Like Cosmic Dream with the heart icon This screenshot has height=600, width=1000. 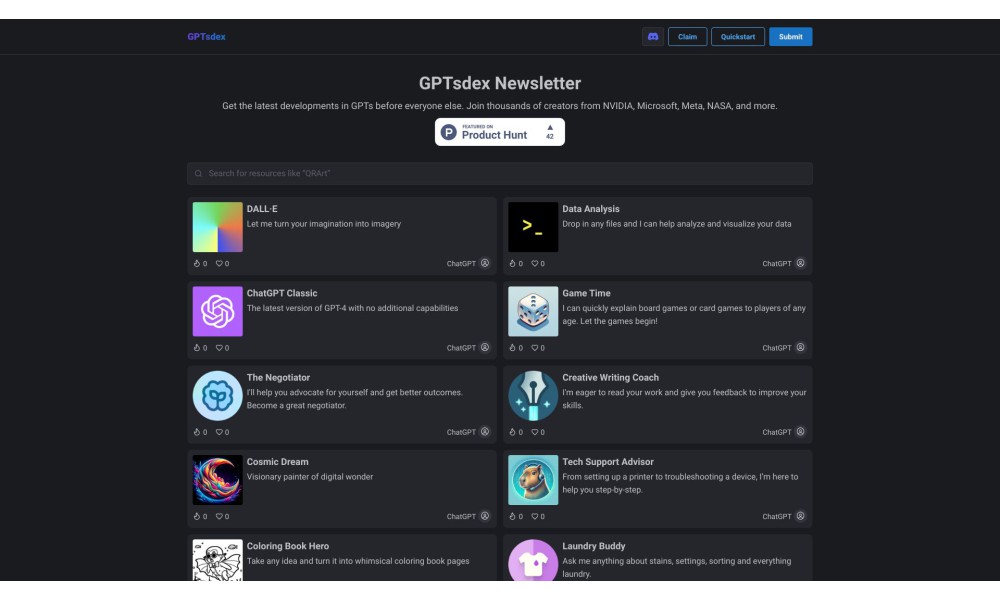(219, 516)
